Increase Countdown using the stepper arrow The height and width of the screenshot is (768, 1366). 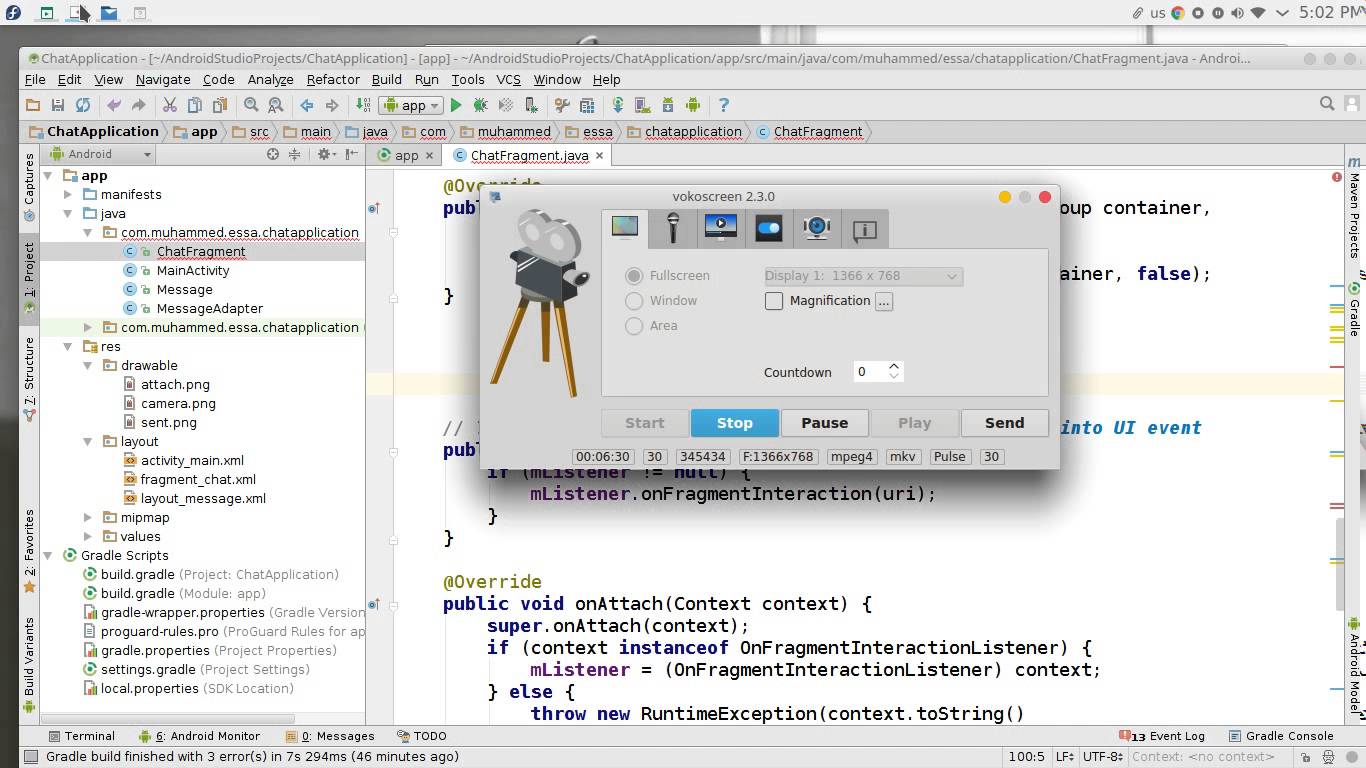tap(894, 365)
